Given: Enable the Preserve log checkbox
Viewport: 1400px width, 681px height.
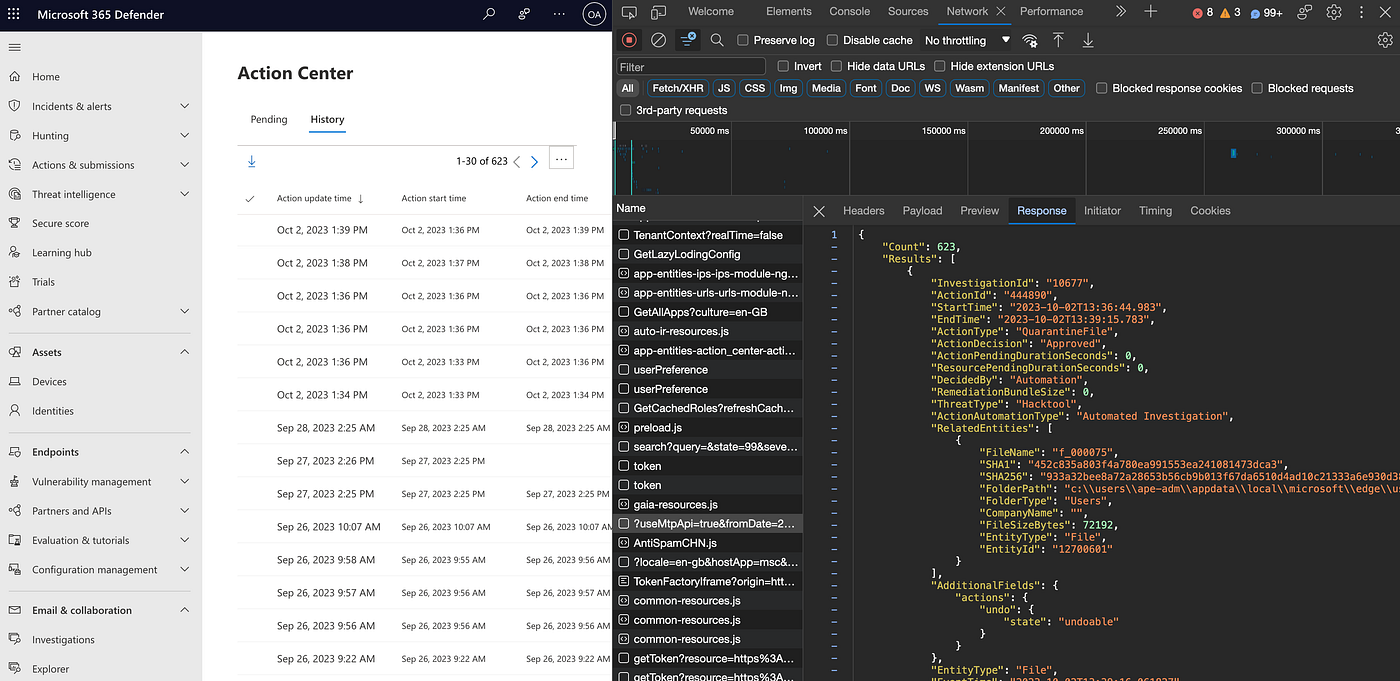Looking at the screenshot, I should [x=743, y=40].
